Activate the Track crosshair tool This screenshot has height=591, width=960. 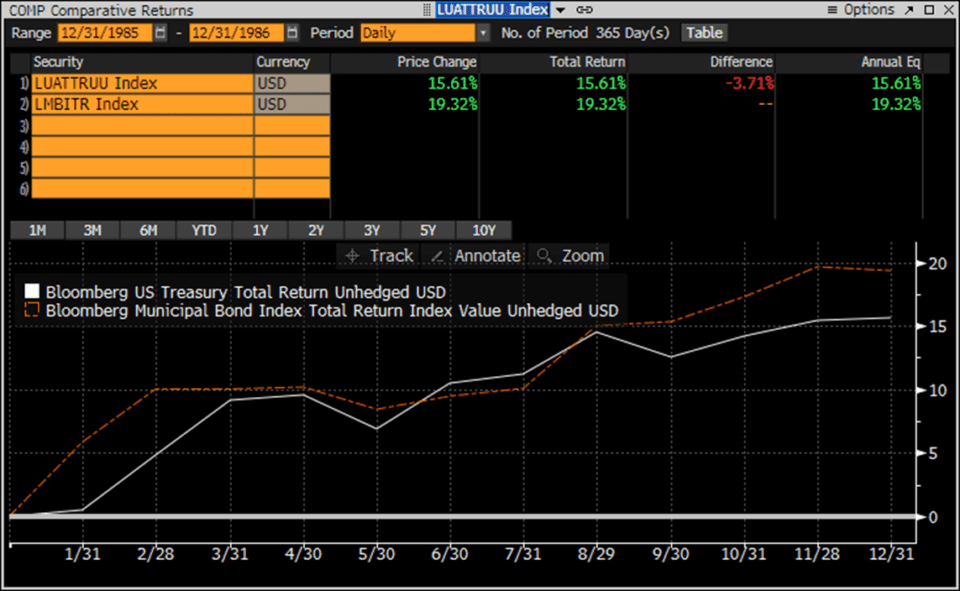click(379, 256)
